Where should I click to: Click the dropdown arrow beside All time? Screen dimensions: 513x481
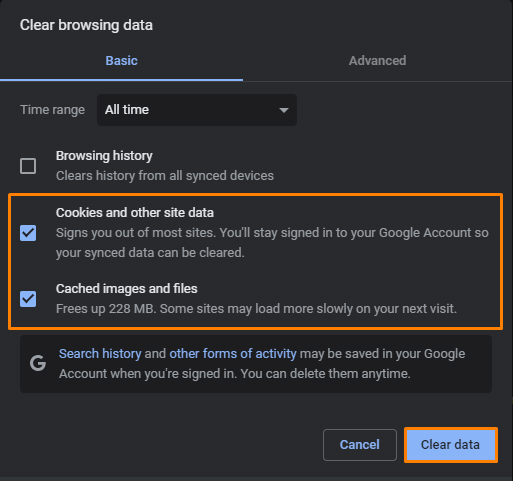point(284,110)
